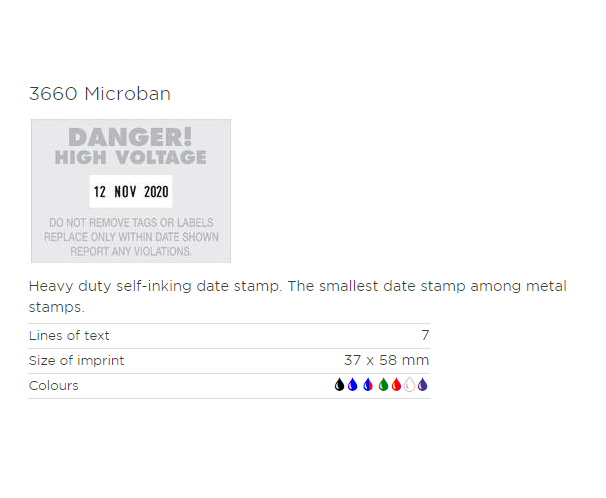Screen dimensions: 606x498
Task: Click the Lines of text label
Action: 69,335
